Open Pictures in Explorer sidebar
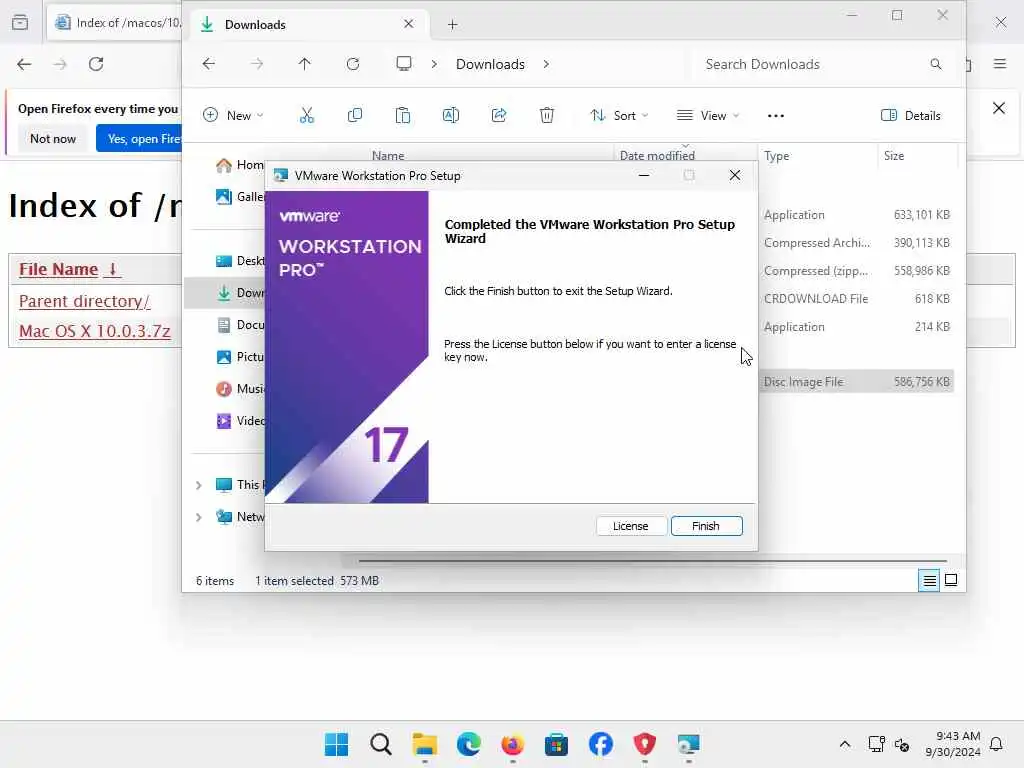The image size is (1024, 768). click(240, 357)
